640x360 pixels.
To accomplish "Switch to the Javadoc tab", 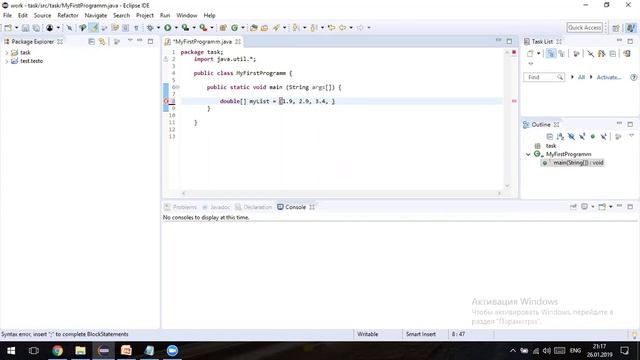I will coord(216,207).
